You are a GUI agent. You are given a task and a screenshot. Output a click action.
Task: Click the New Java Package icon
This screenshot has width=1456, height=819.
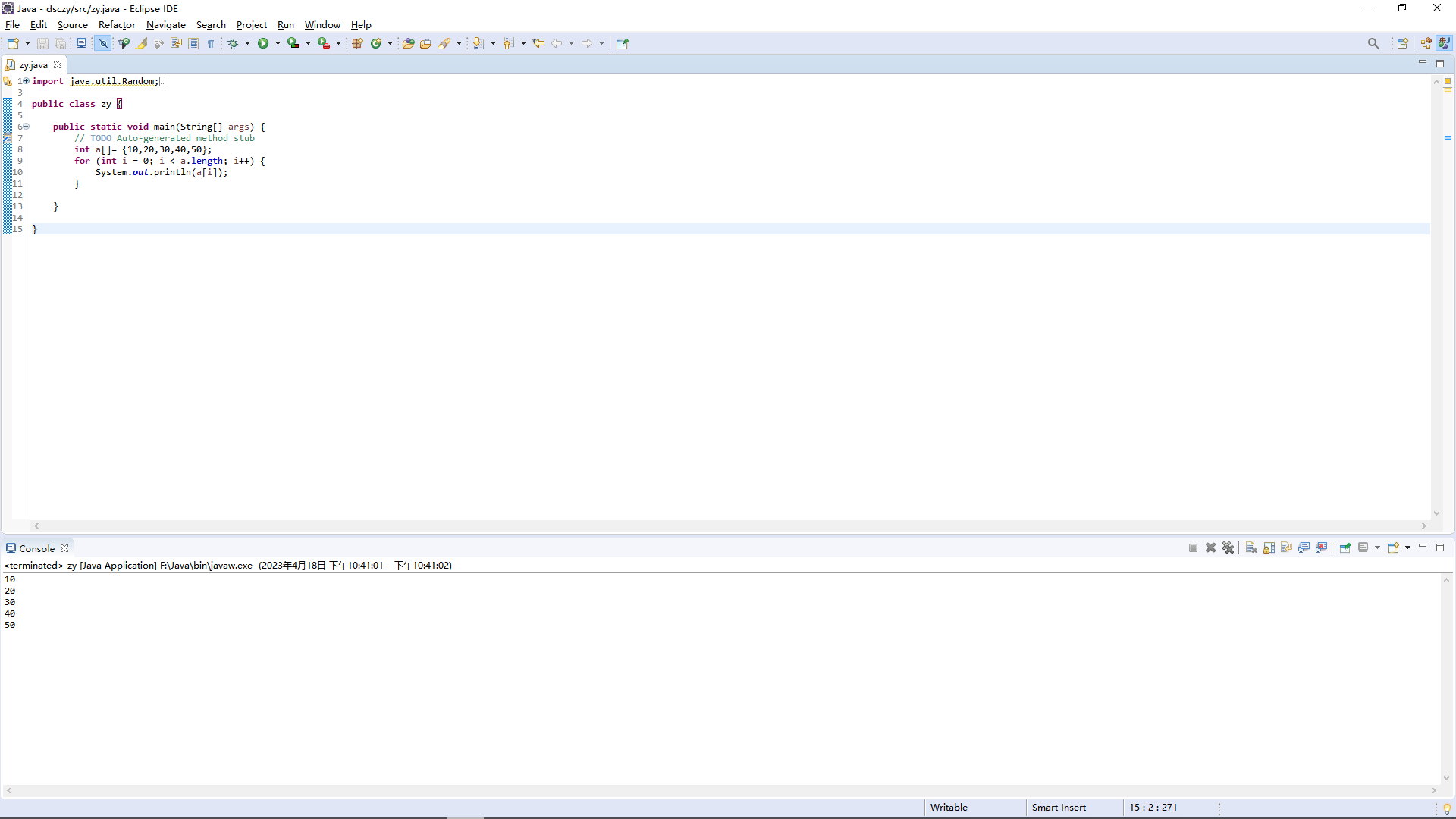(357, 43)
